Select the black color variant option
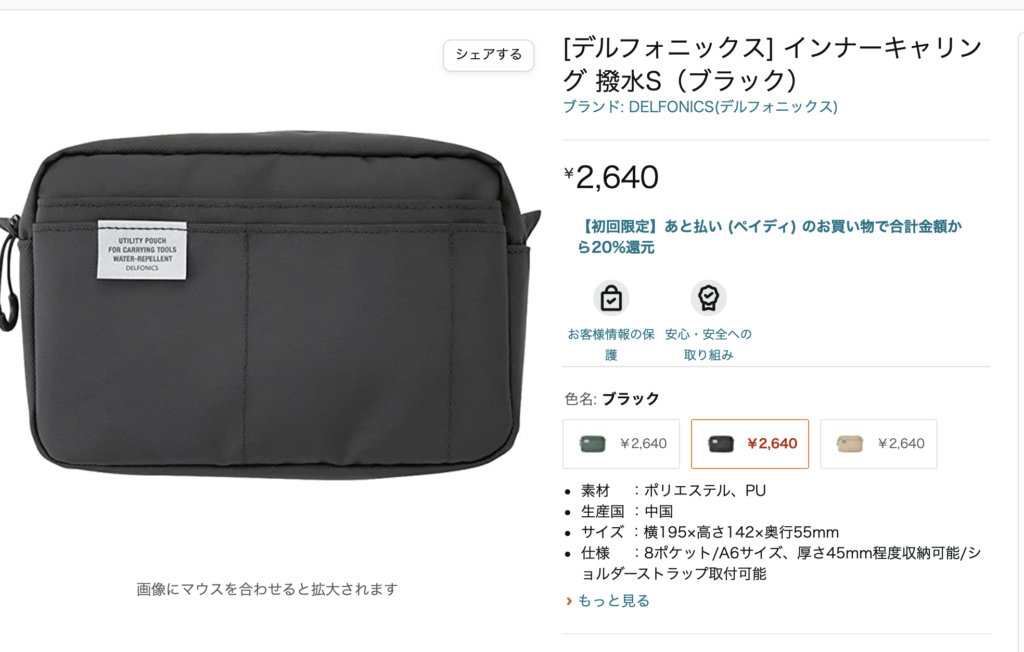Image resolution: width=1024 pixels, height=652 pixels. pyautogui.click(x=750, y=444)
